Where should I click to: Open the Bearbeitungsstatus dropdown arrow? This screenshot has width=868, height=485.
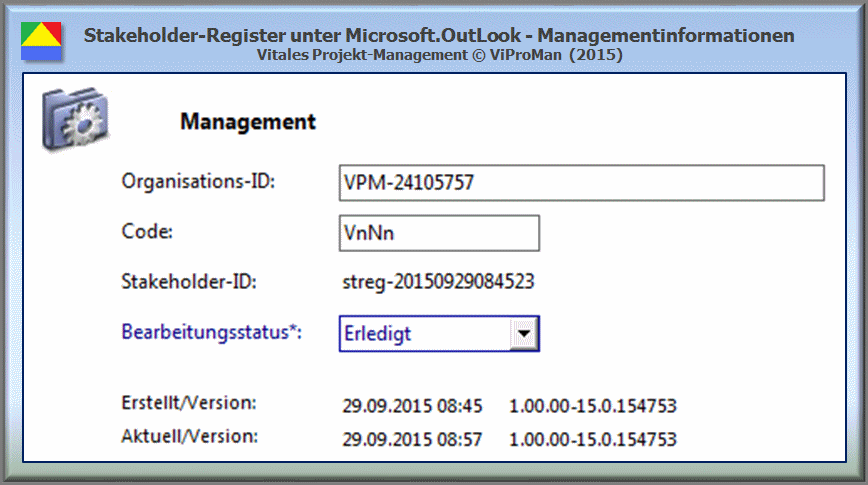pyautogui.click(x=524, y=334)
